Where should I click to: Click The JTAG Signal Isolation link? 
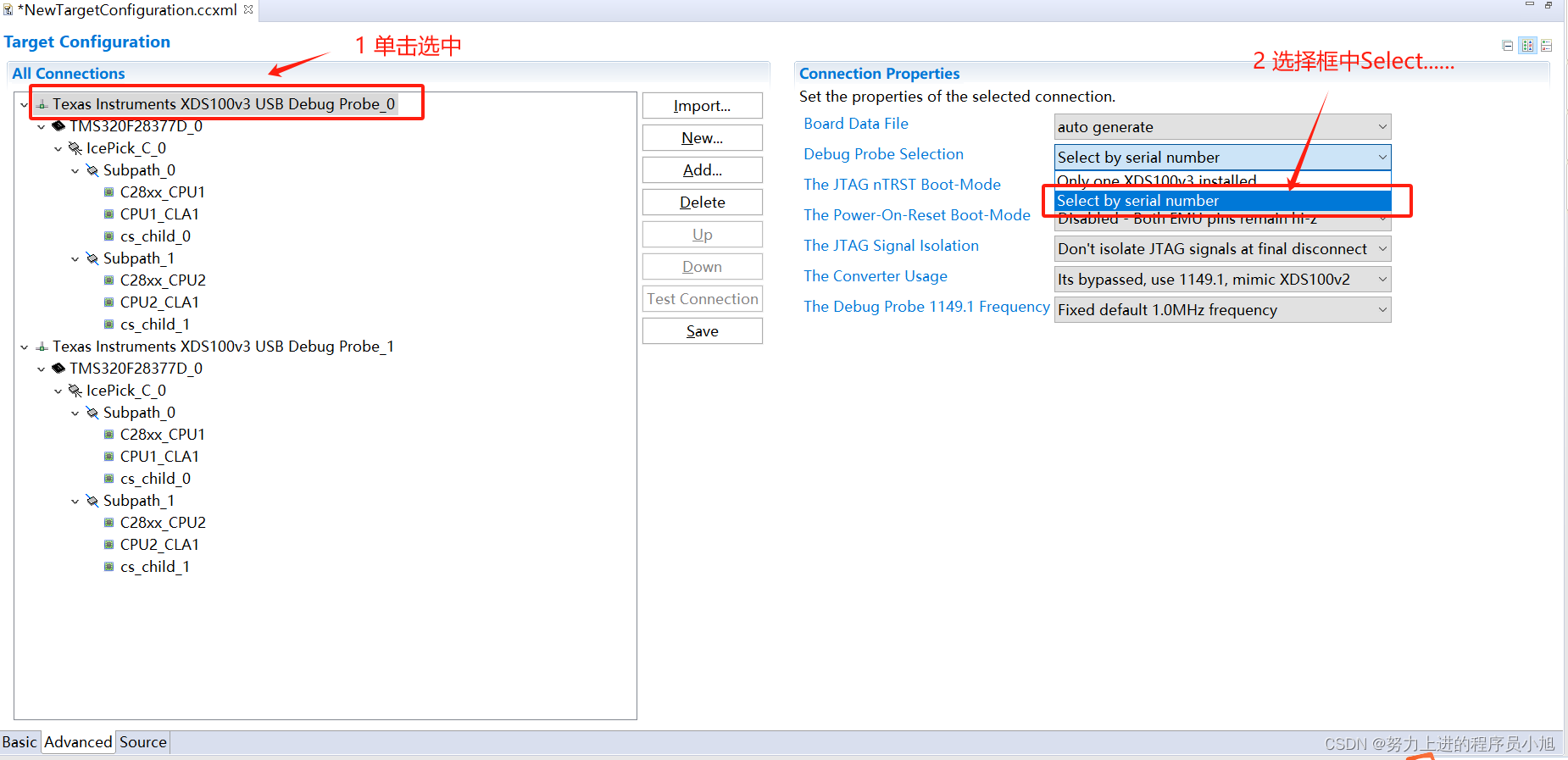tap(892, 246)
